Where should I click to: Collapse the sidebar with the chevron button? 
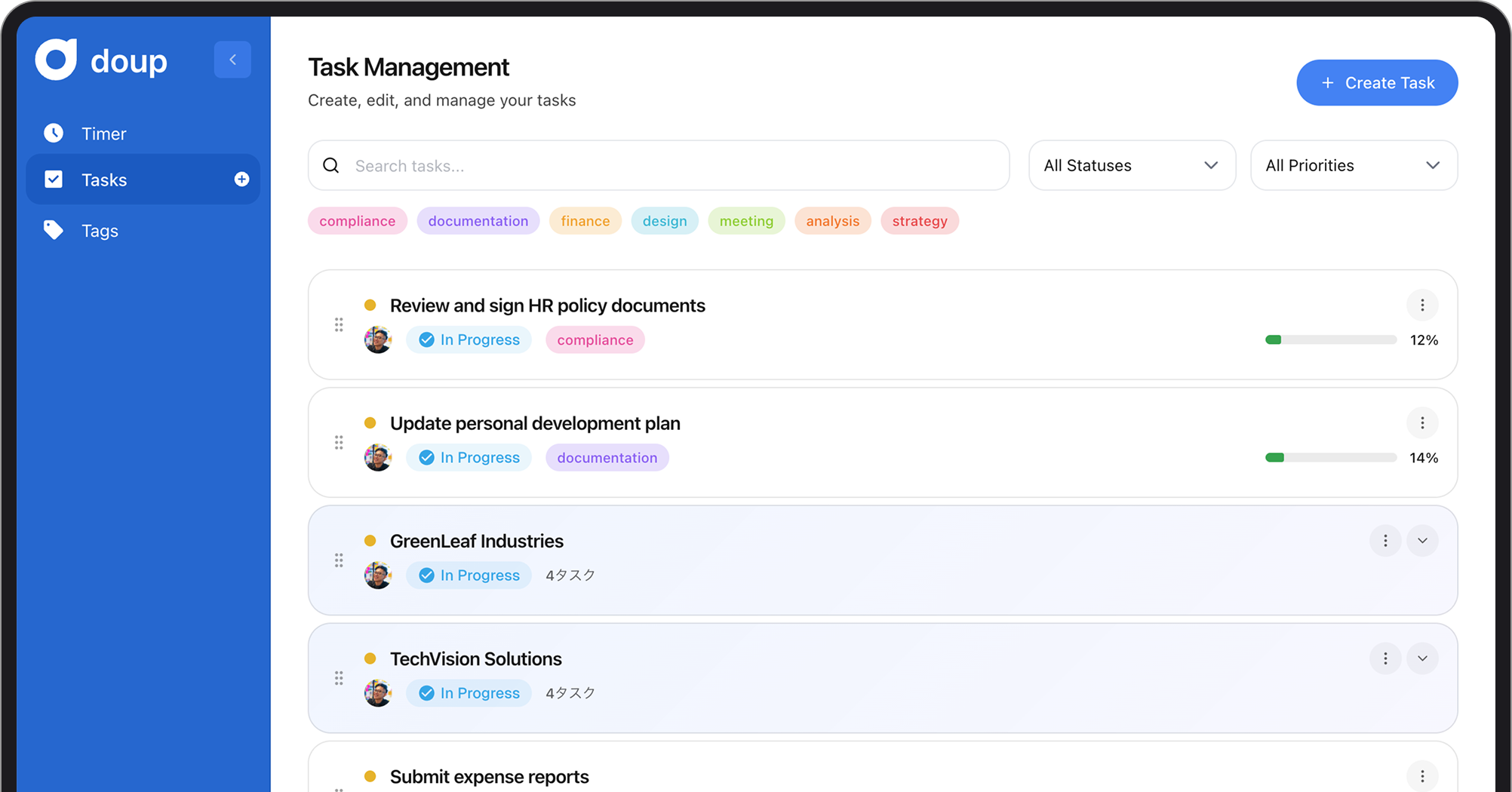tap(232, 60)
